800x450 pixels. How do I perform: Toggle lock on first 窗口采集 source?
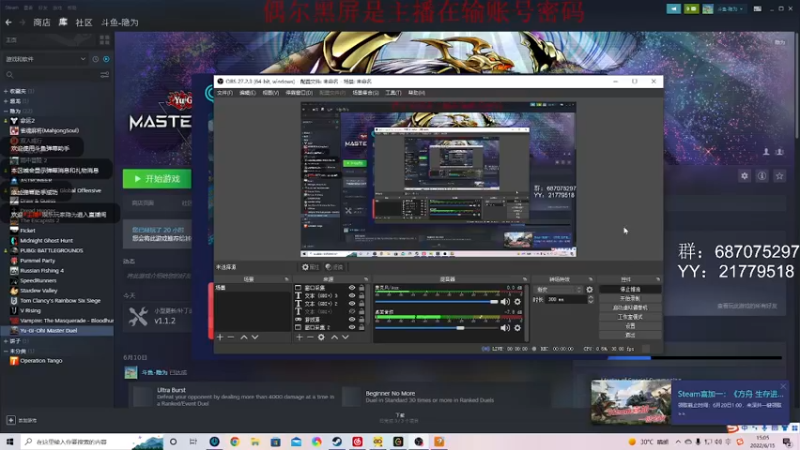click(x=362, y=288)
